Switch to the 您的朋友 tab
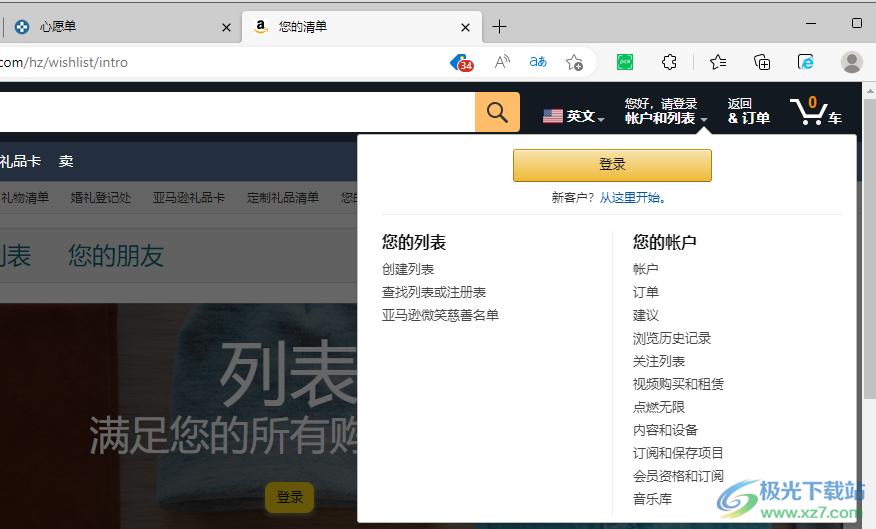 pos(116,256)
